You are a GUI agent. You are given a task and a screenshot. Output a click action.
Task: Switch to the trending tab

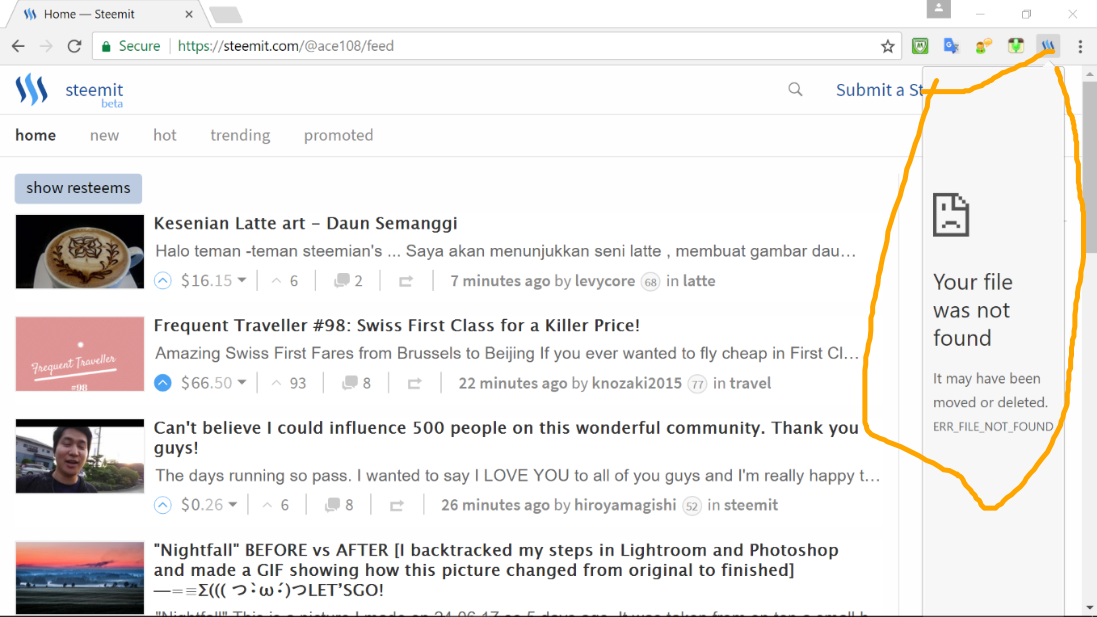pyautogui.click(x=240, y=135)
